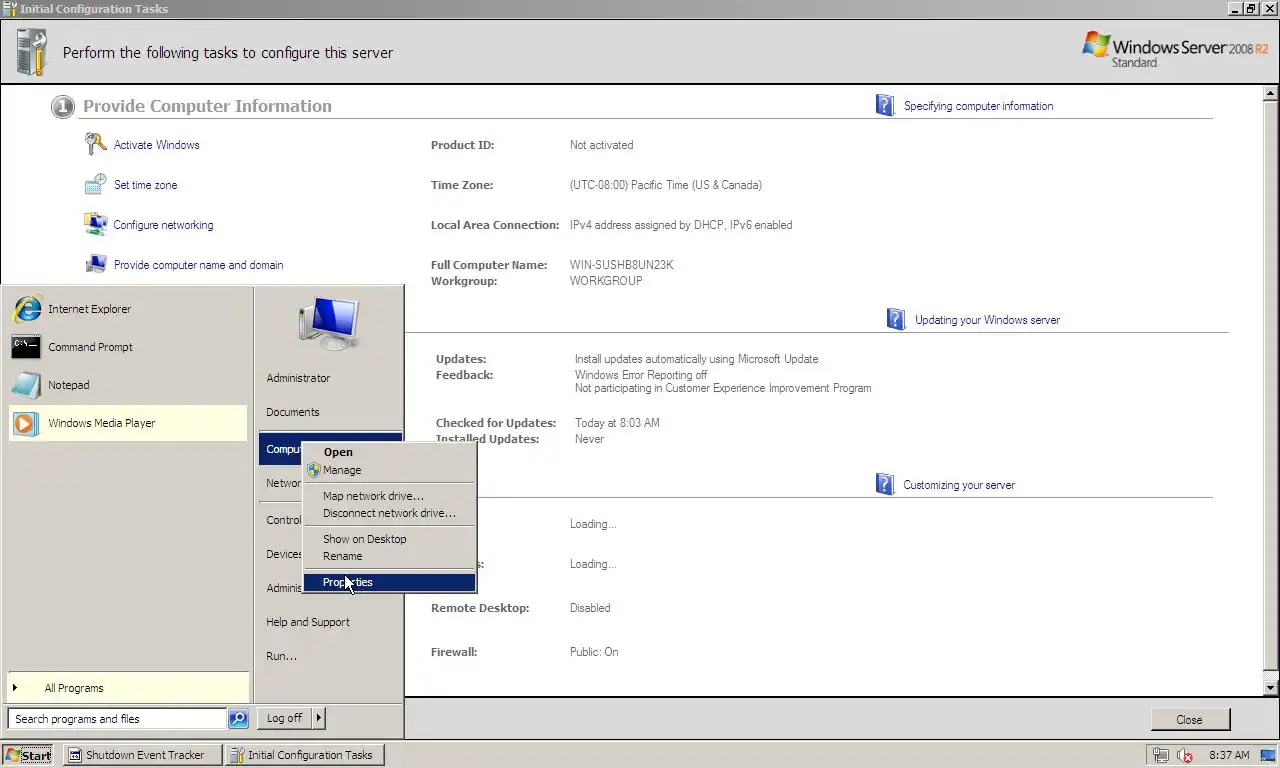Open the Customizing your server link

tap(959, 485)
